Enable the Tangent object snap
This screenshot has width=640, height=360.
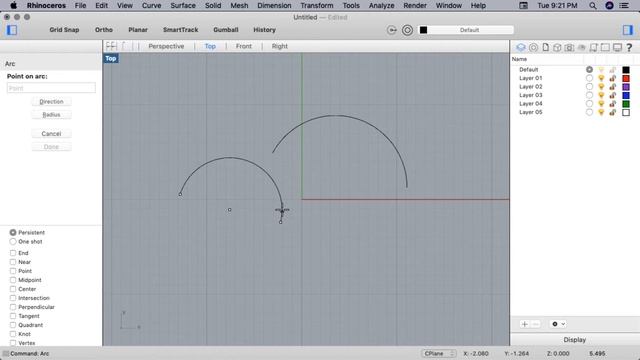tap(13, 316)
